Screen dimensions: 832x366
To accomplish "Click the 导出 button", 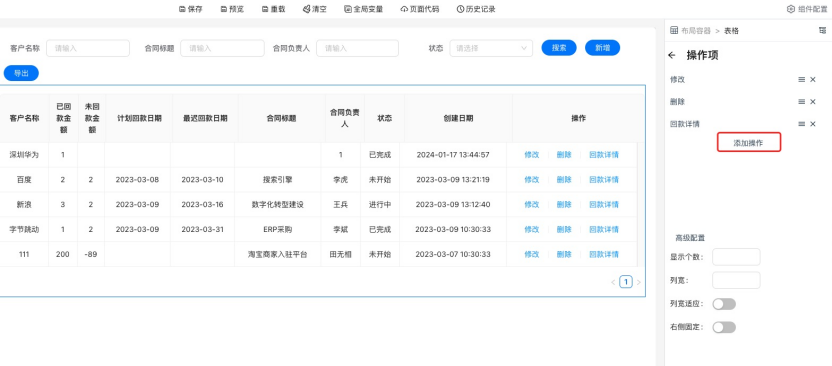I will click(x=21, y=73).
